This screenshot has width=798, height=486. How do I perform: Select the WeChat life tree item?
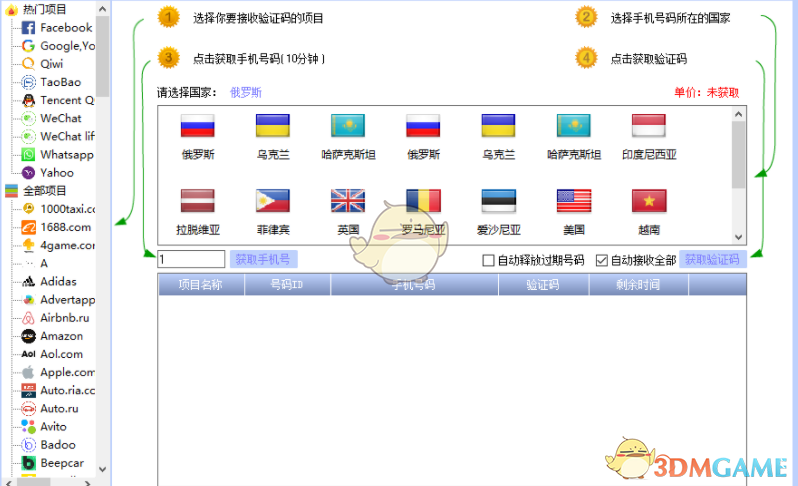[x=68, y=136]
